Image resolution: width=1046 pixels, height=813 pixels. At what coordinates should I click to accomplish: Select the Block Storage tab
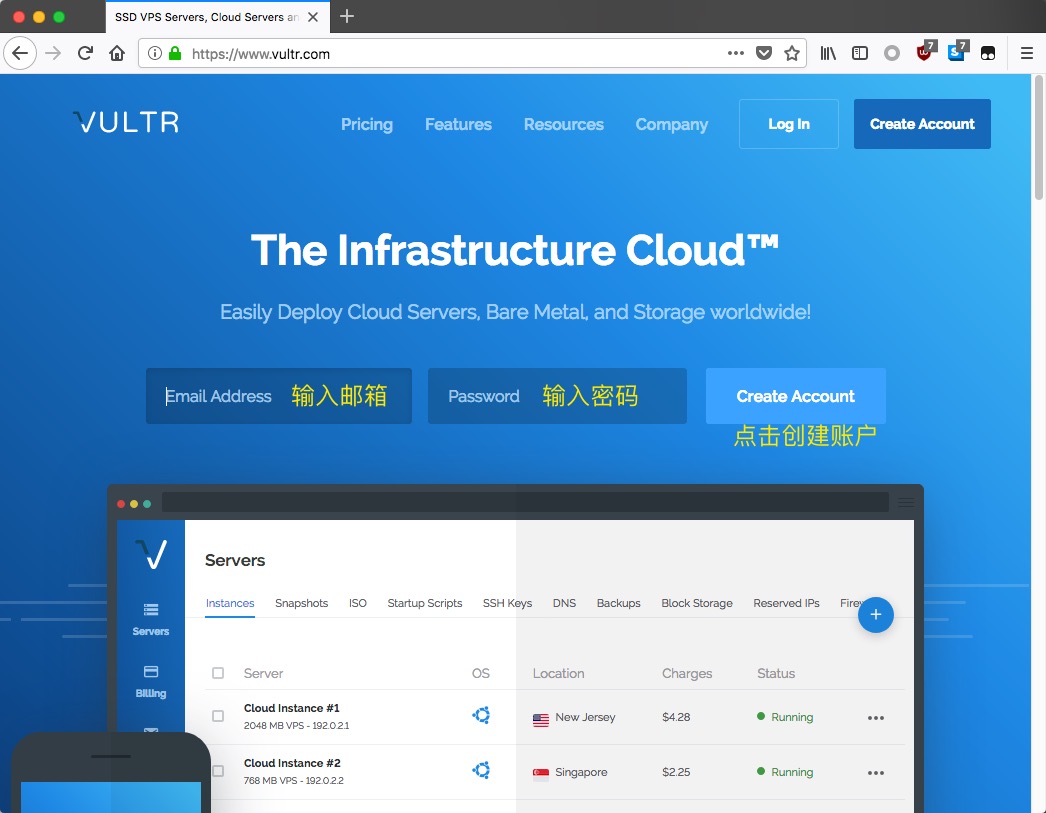coord(697,603)
